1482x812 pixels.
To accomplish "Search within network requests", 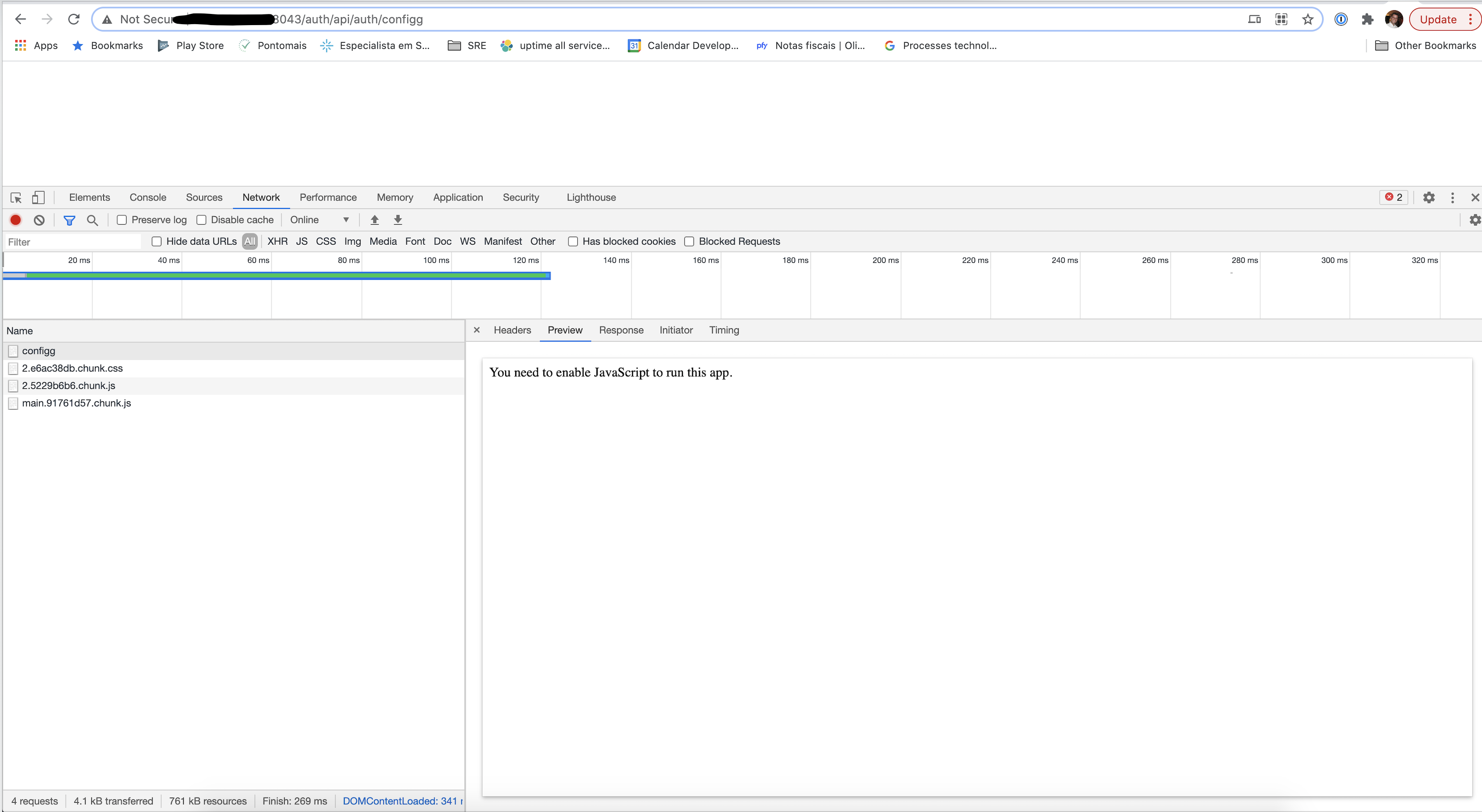I will click(92, 220).
